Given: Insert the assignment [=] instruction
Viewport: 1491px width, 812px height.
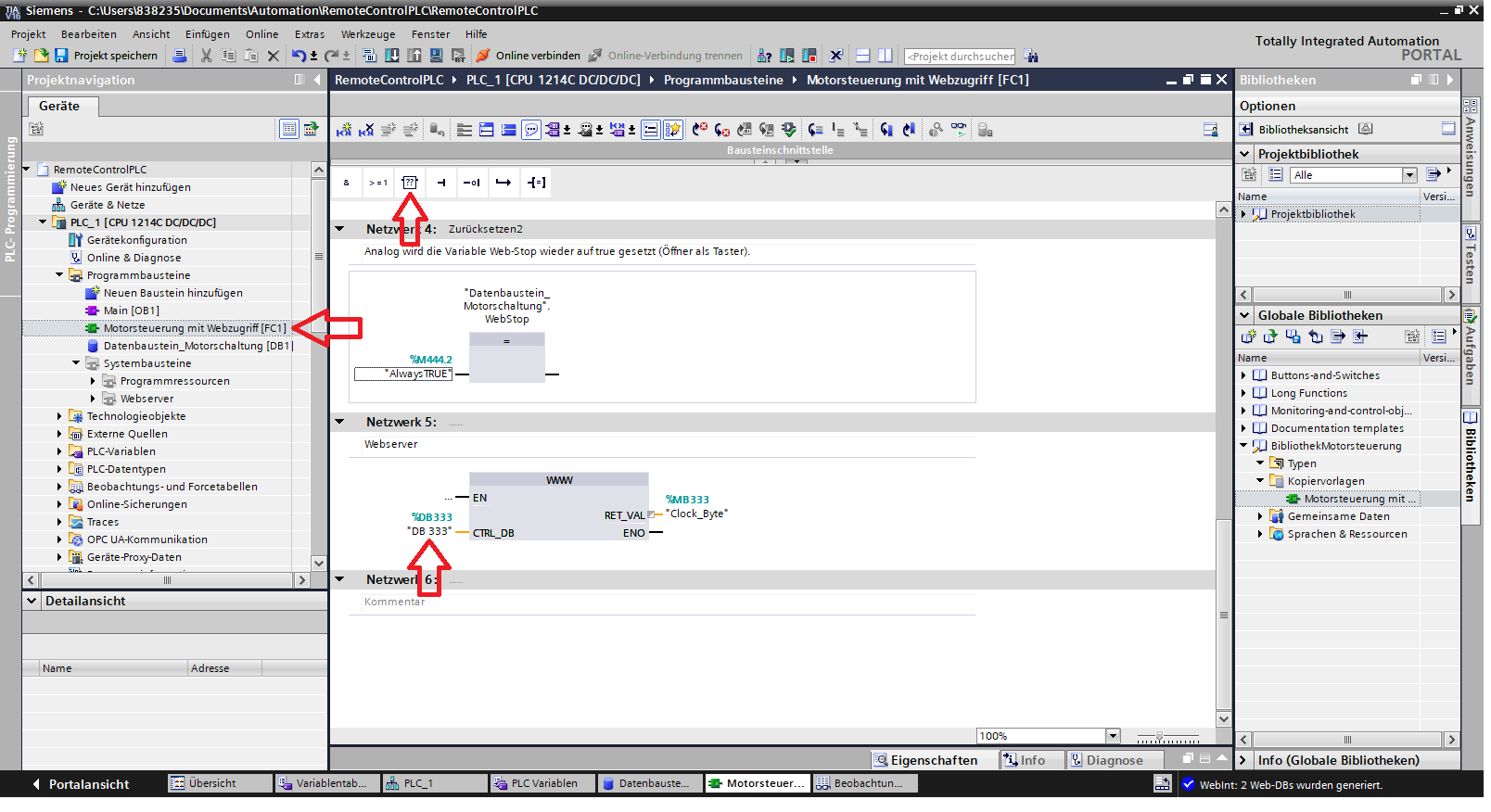Looking at the screenshot, I should tap(536, 183).
